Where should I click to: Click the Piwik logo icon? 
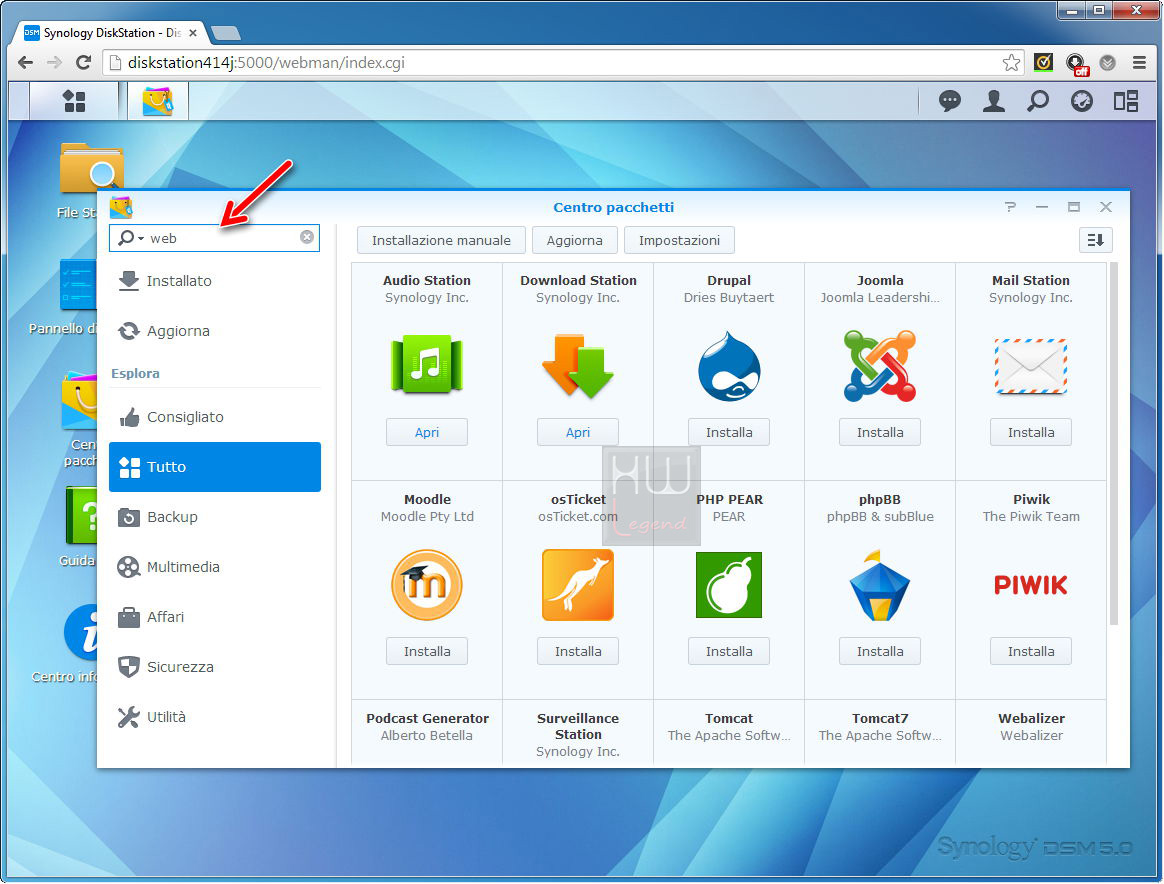[x=1030, y=585]
